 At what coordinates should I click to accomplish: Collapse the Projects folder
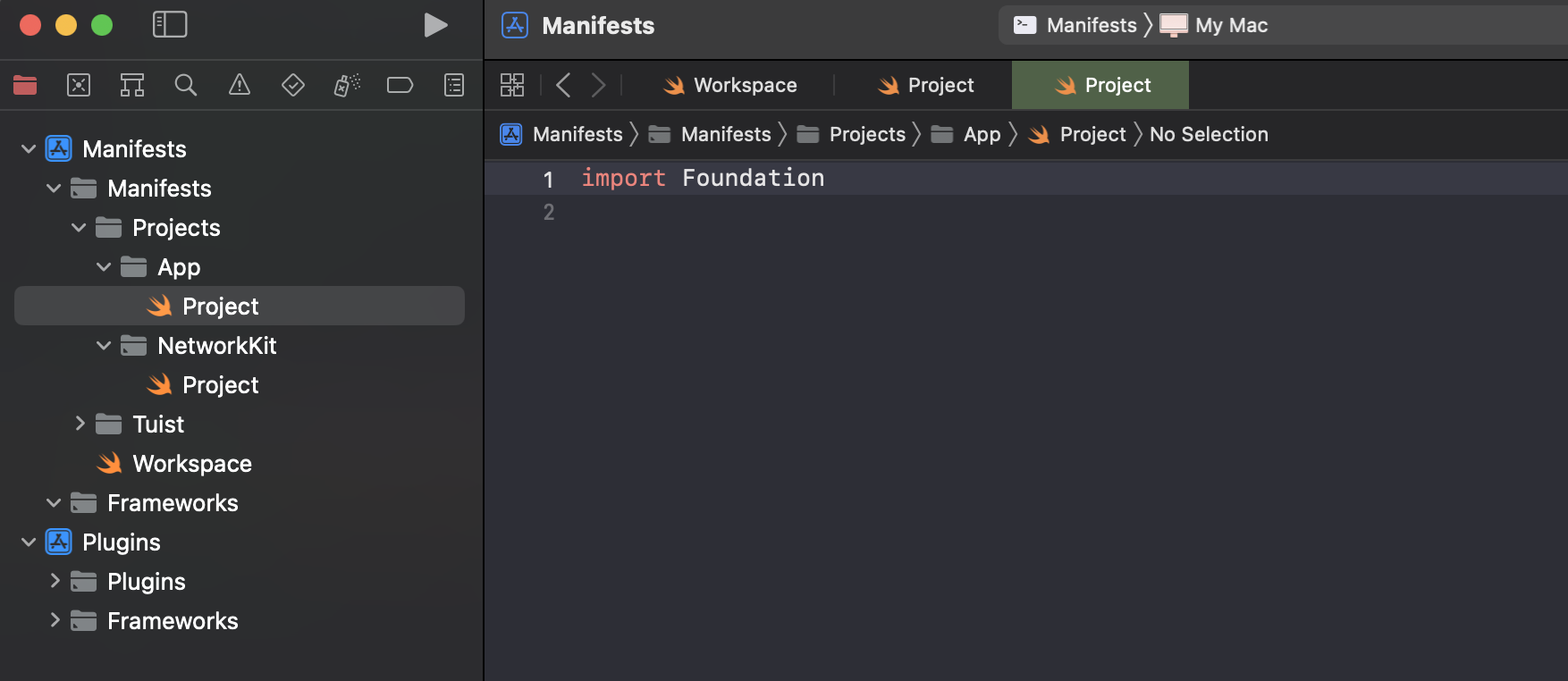tap(79, 227)
